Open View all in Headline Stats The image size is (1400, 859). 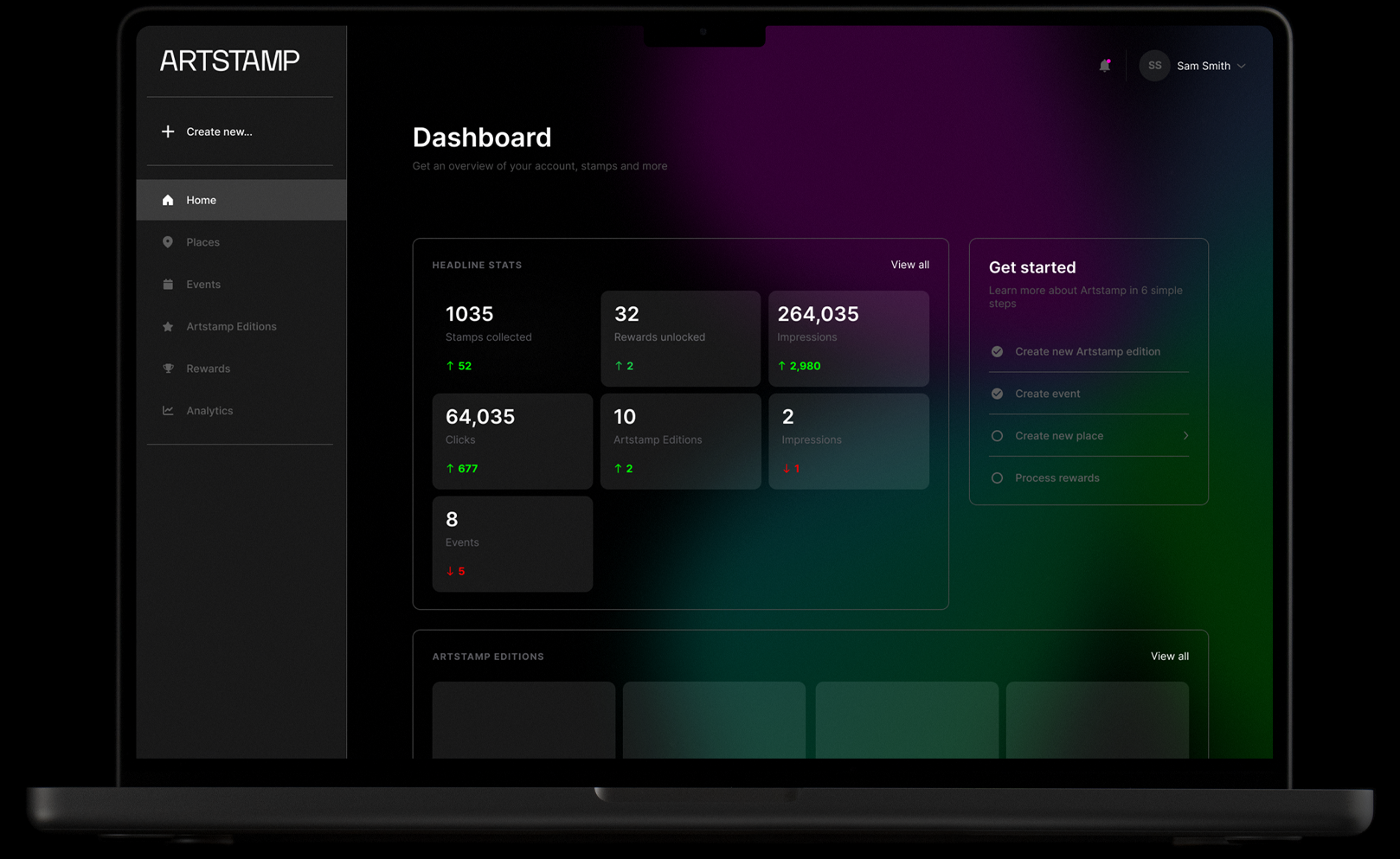(909, 265)
